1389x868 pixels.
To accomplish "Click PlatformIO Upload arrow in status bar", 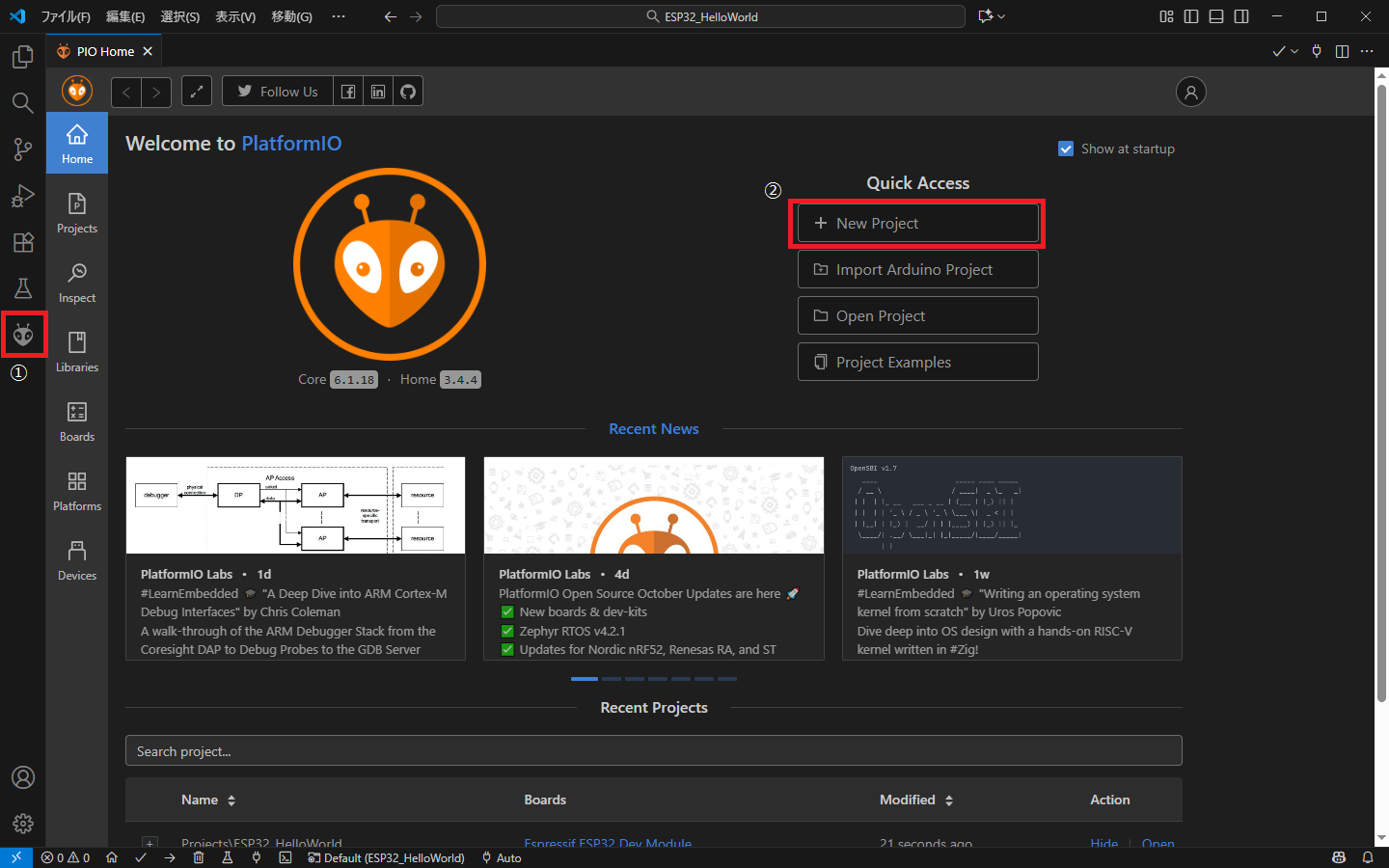I will pyautogui.click(x=170, y=857).
